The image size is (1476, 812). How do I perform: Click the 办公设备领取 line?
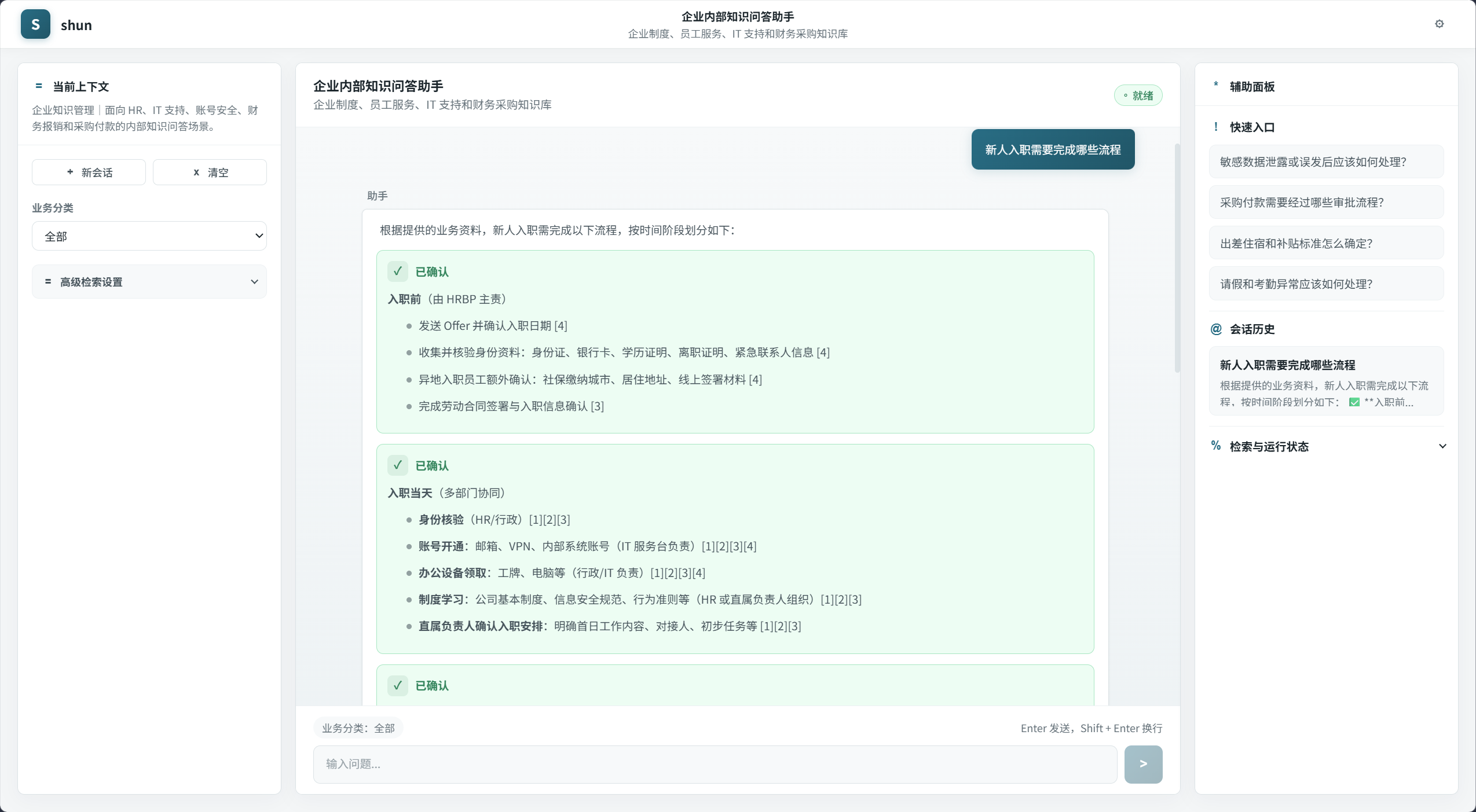tap(562, 573)
